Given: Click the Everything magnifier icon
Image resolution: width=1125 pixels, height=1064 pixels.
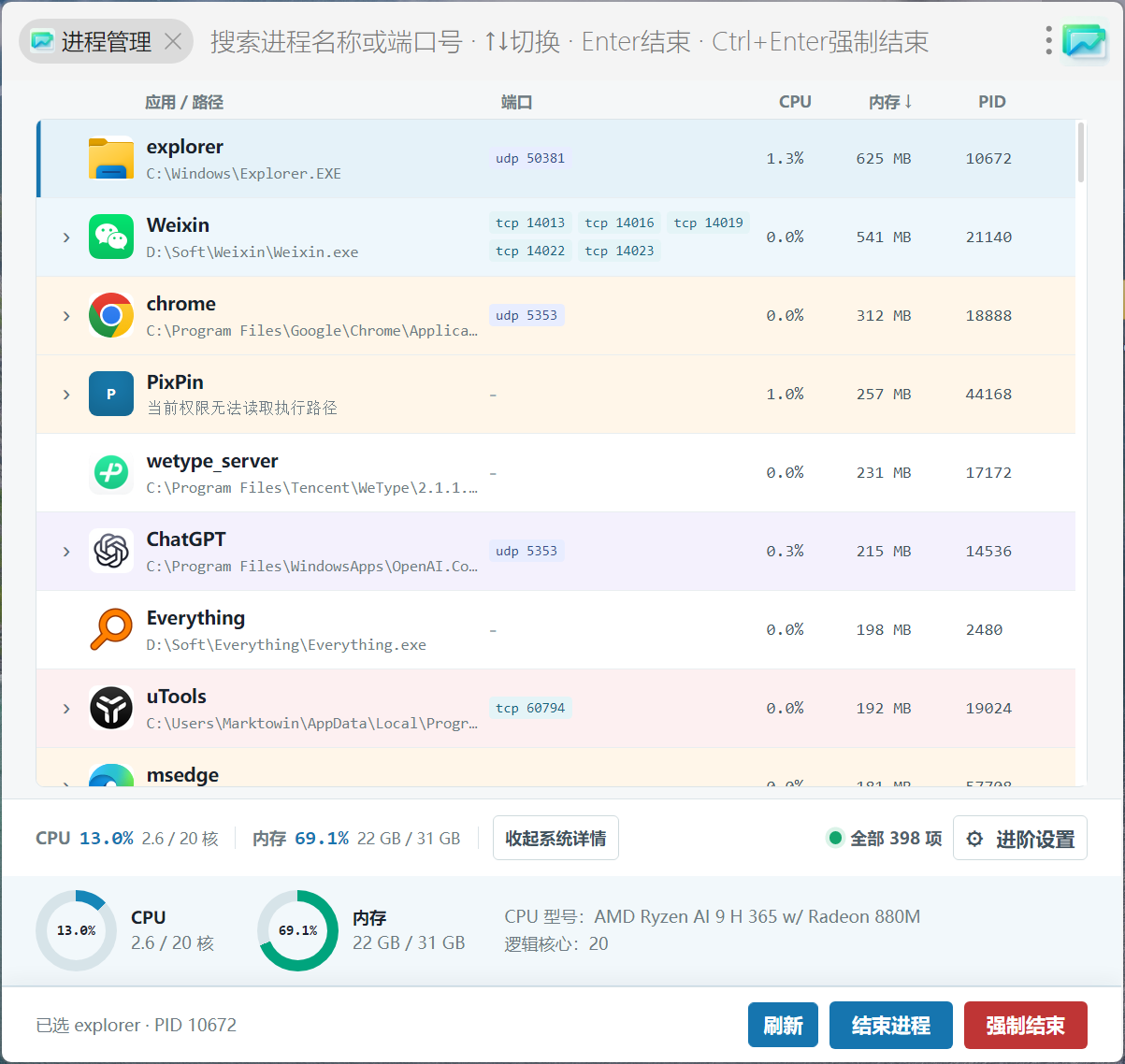Looking at the screenshot, I should click(111, 629).
